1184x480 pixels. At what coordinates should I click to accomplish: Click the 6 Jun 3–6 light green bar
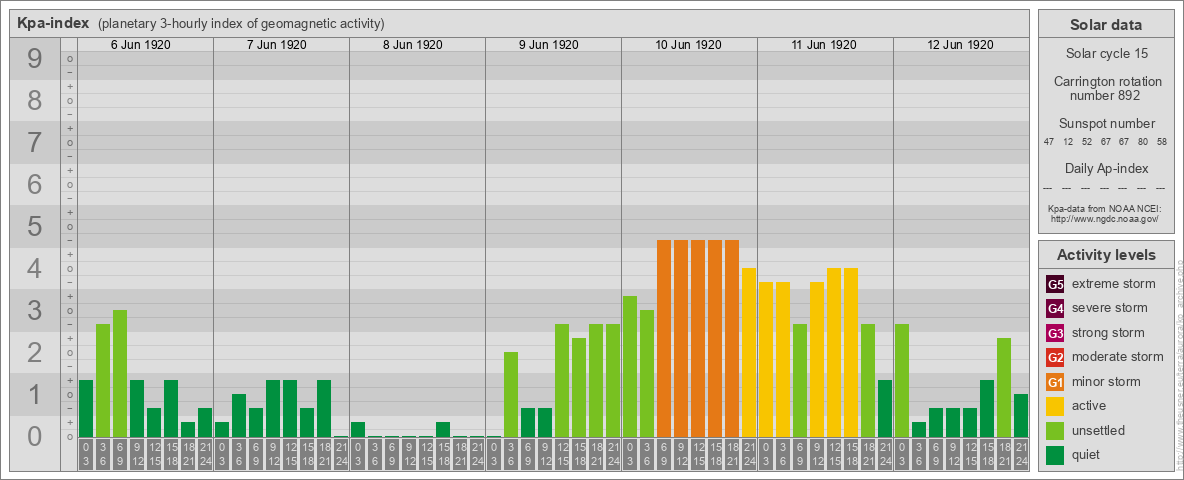pos(103,380)
